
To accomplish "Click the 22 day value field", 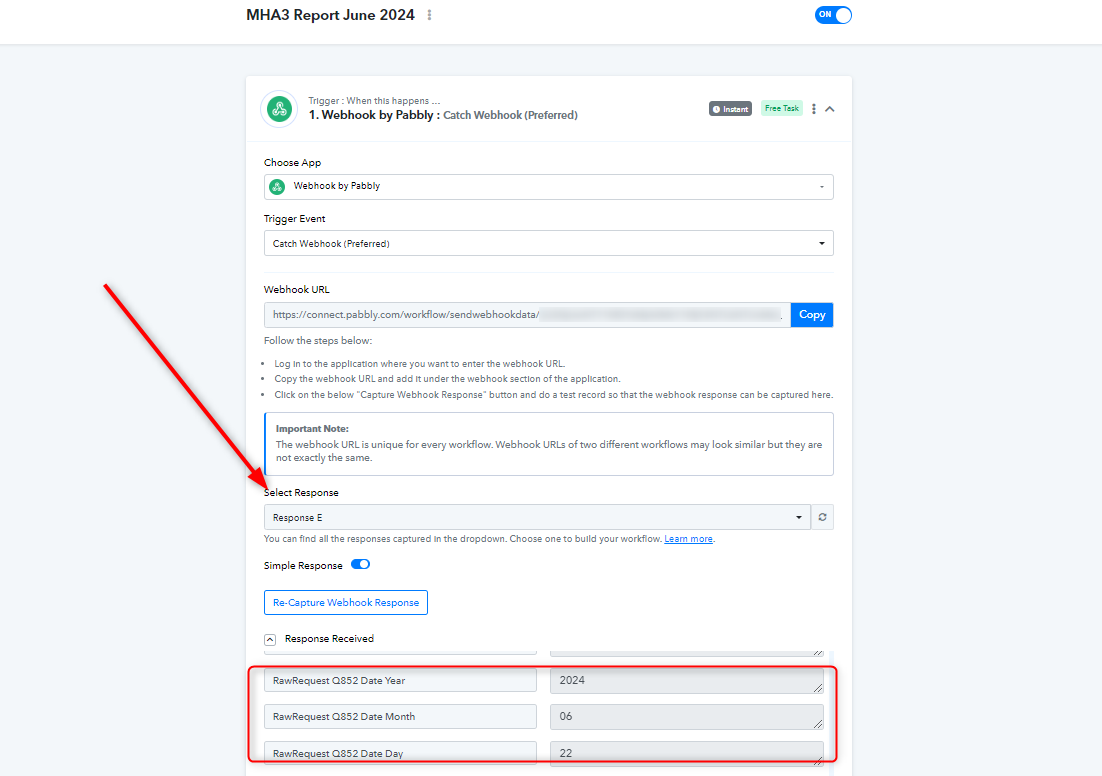I will coord(687,753).
